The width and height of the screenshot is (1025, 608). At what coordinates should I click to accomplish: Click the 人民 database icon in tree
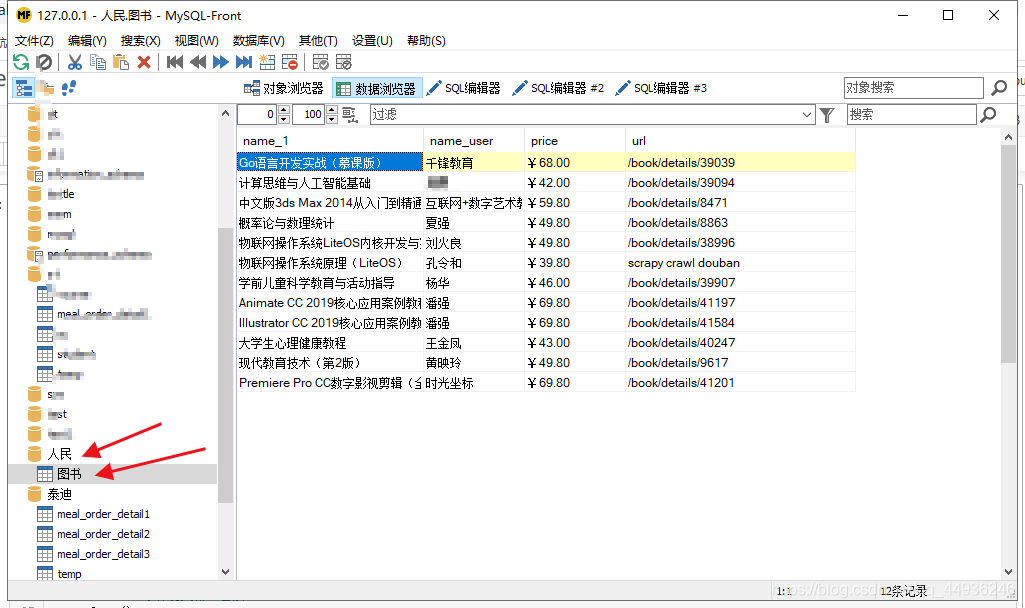coord(35,454)
